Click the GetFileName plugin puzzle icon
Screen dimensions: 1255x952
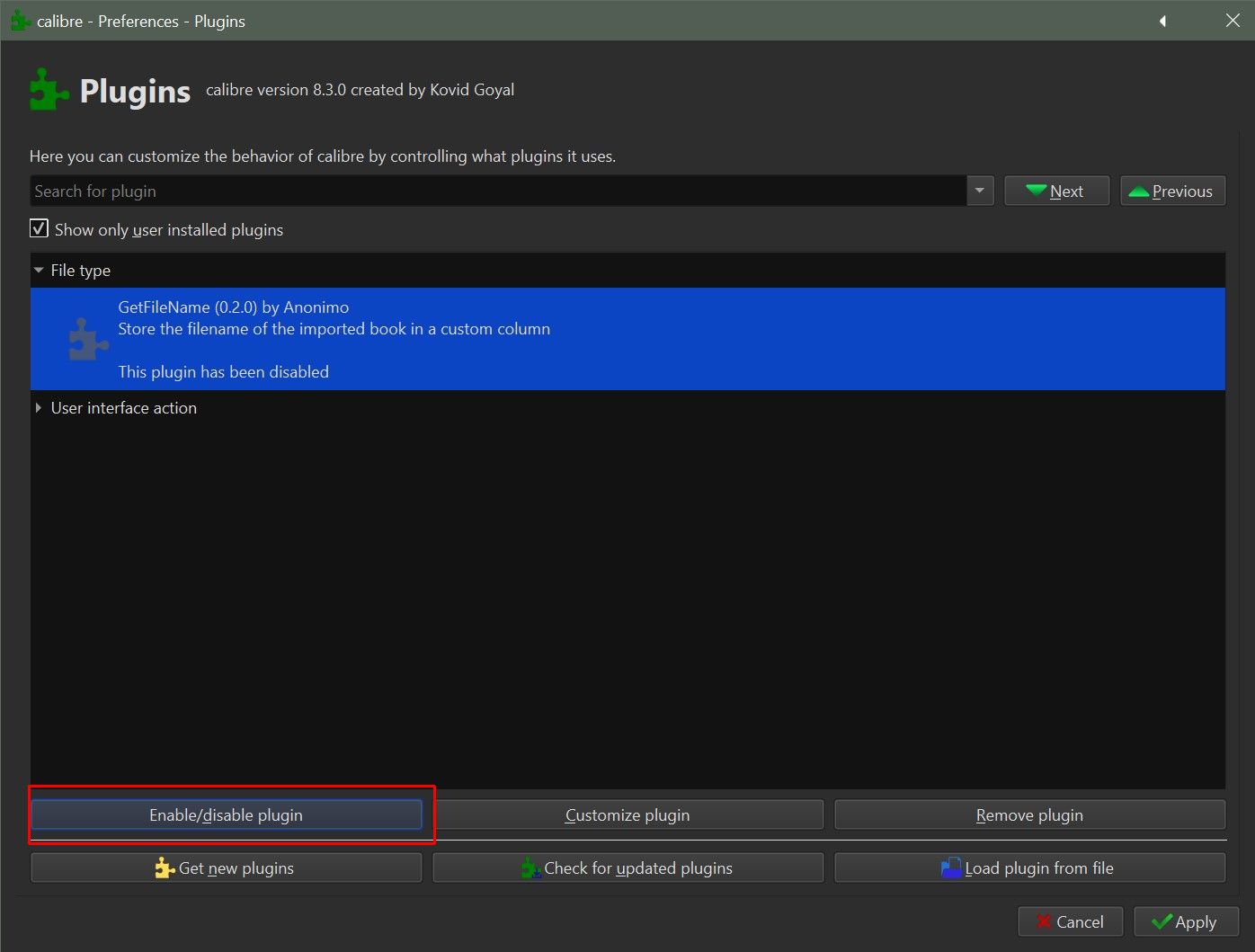pyautogui.click(x=88, y=340)
